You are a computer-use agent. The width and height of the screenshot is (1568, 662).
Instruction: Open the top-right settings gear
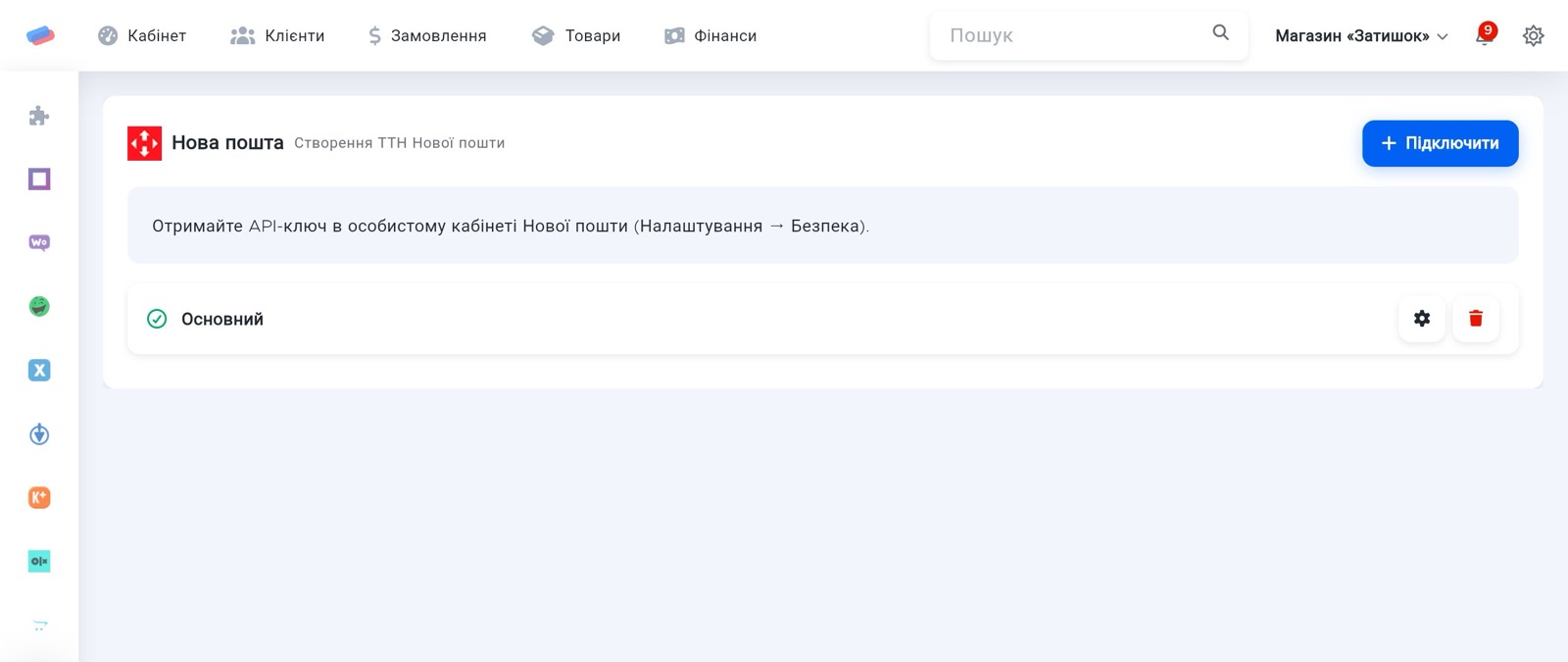(1533, 35)
